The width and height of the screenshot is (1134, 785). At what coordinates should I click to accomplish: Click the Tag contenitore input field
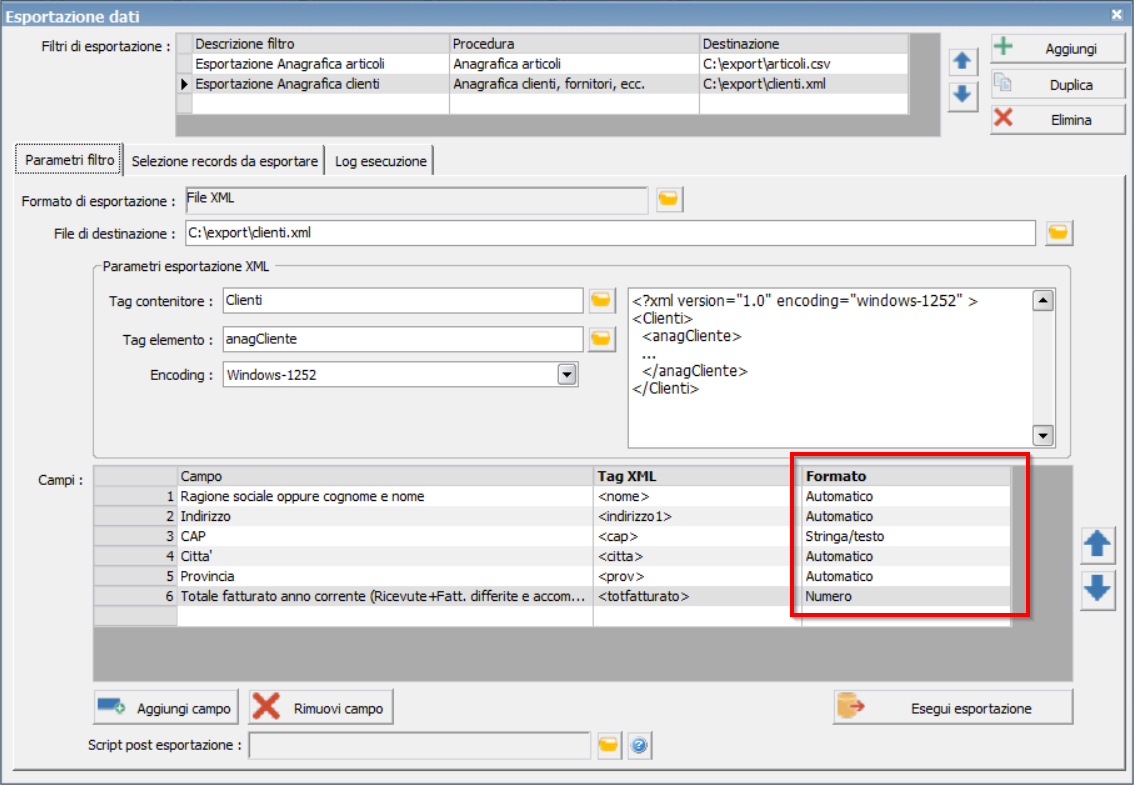click(403, 300)
